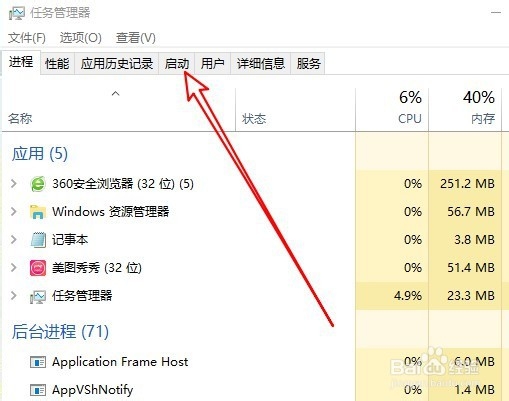Screen dimensions: 509x401
Task: Click the AppVShNotify process icon
Action: (38, 390)
